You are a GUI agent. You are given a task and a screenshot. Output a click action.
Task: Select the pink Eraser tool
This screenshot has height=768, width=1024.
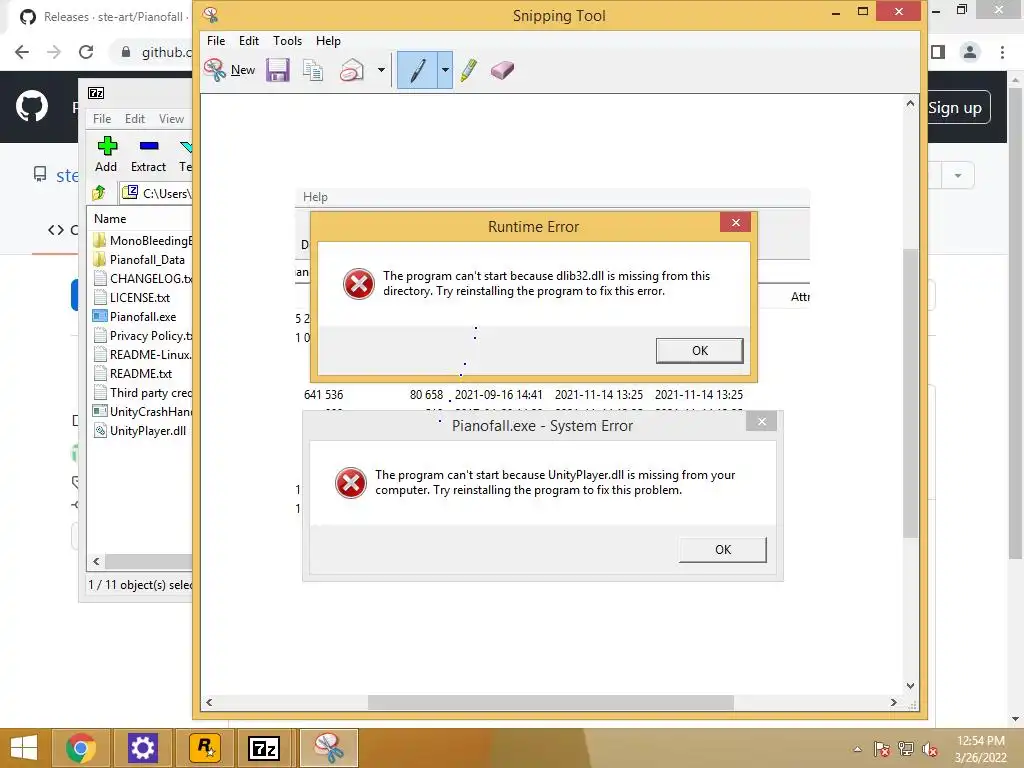tap(502, 70)
